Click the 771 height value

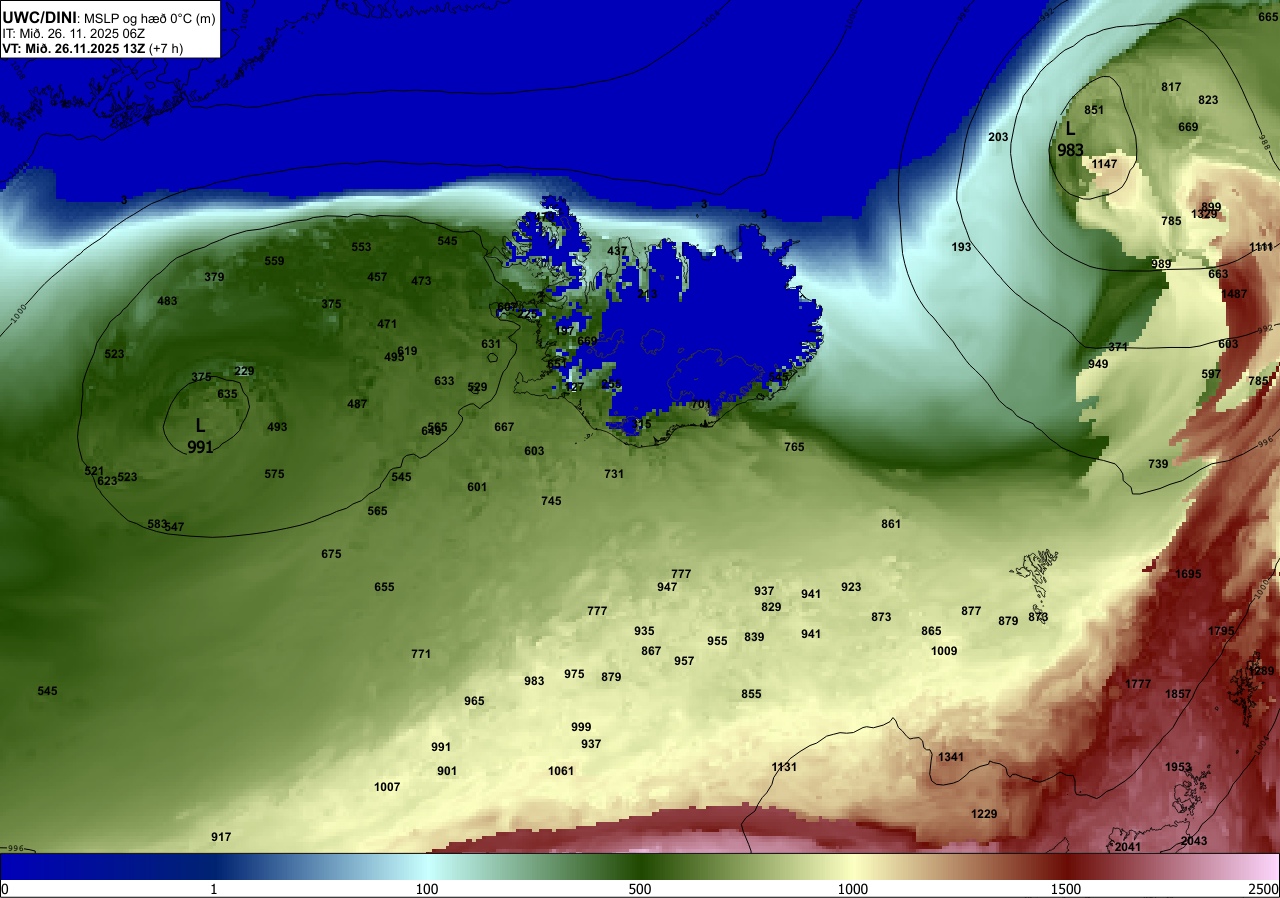tap(421, 654)
